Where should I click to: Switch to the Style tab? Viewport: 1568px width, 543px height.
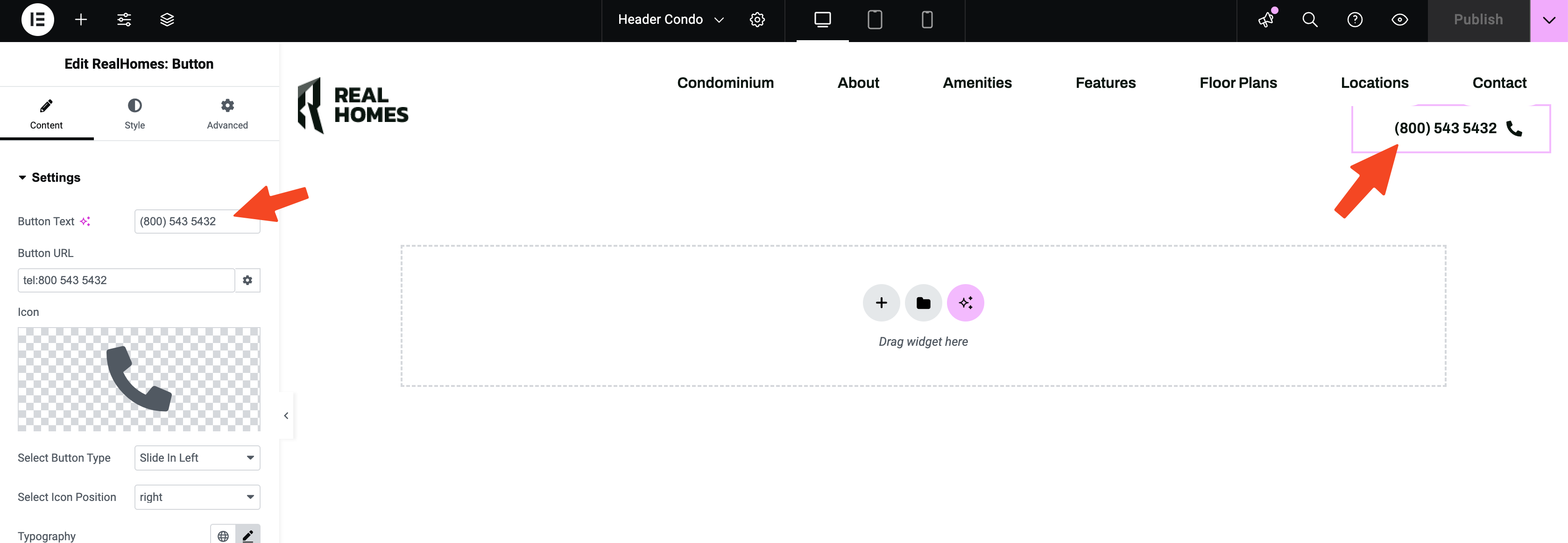point(134,114)
